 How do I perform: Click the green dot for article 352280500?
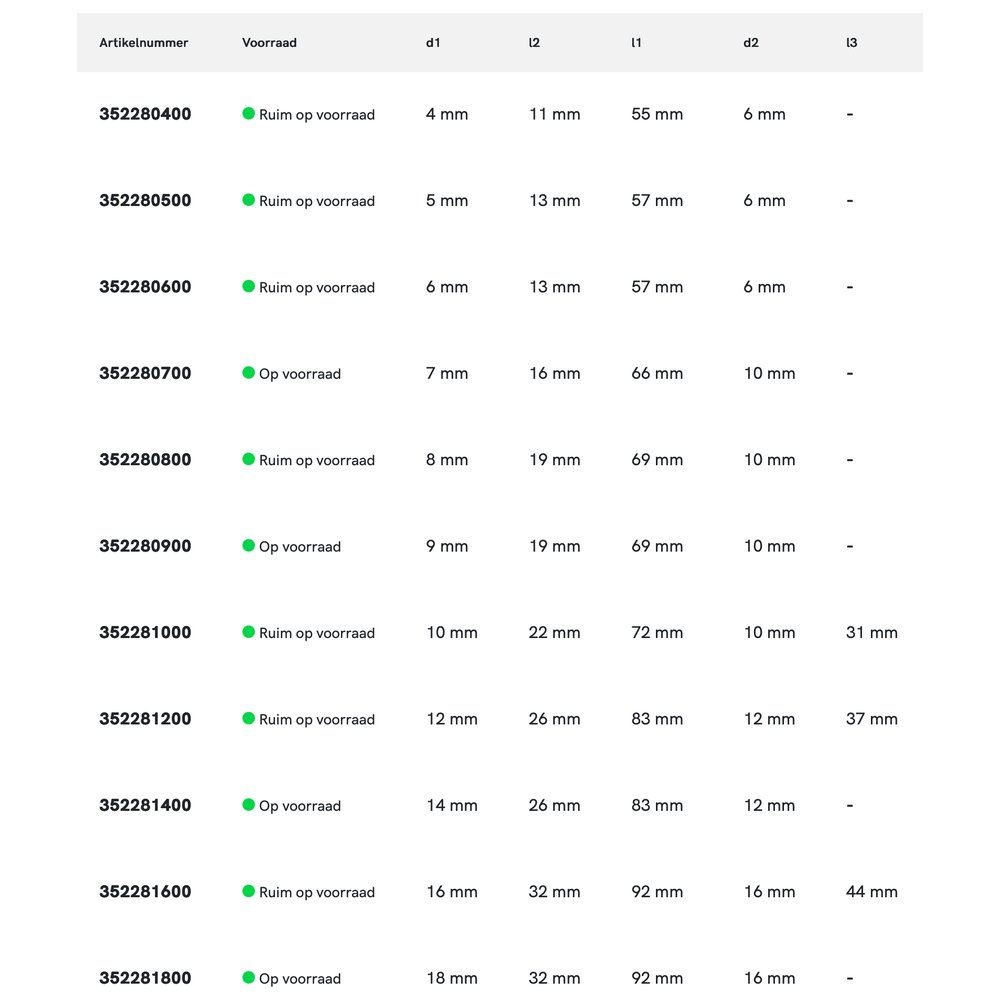(x=249, y=200)
